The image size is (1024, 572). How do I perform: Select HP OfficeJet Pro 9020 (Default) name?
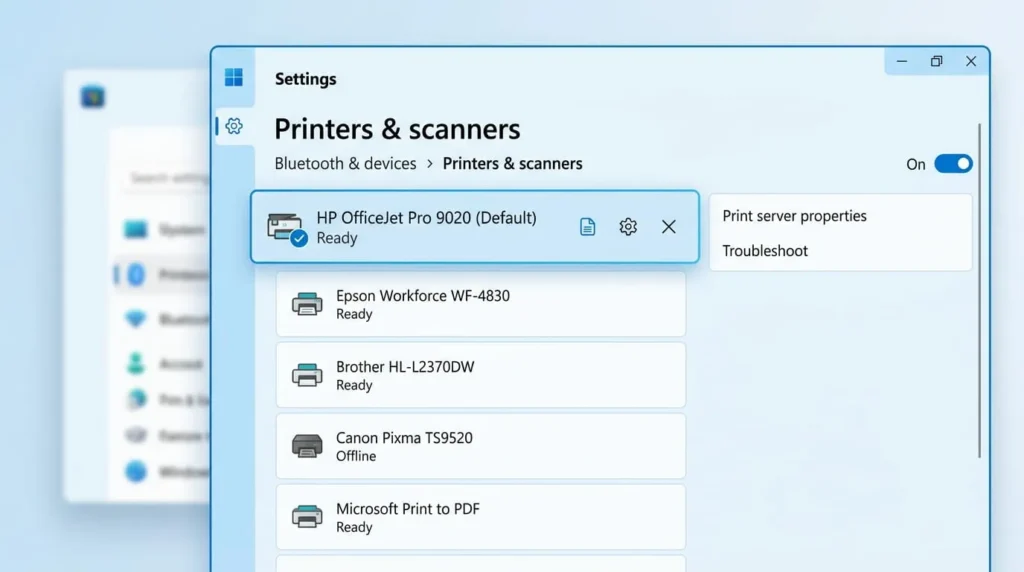[426, 217]
